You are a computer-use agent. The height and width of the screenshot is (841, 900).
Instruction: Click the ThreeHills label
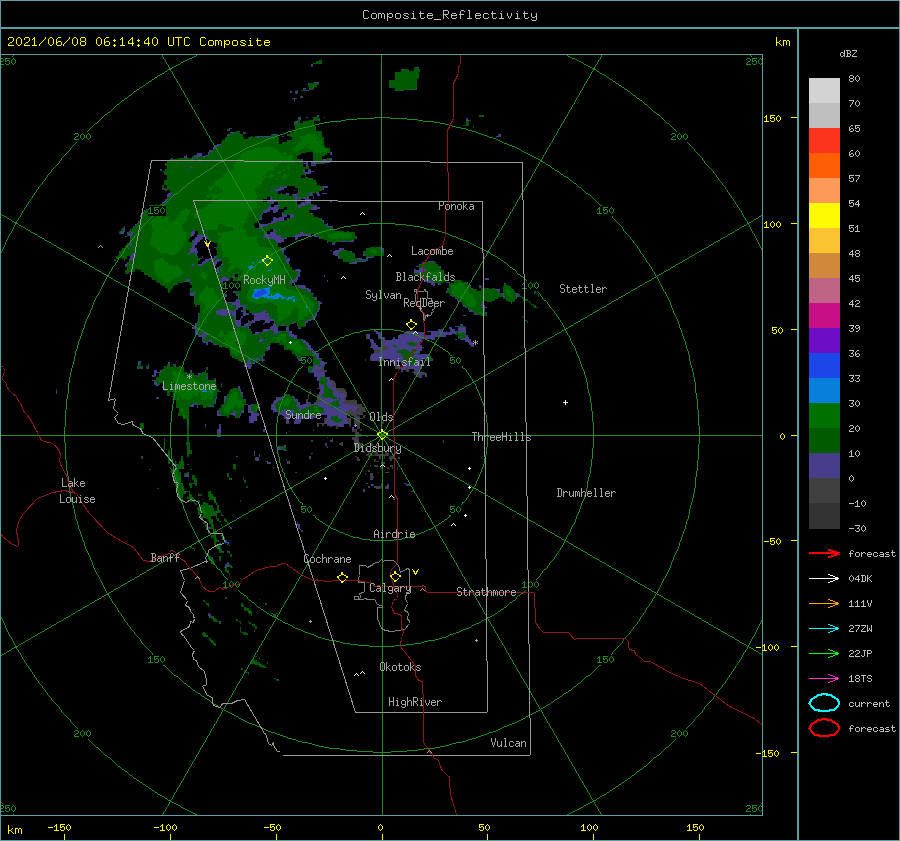(x=501, y=437)
